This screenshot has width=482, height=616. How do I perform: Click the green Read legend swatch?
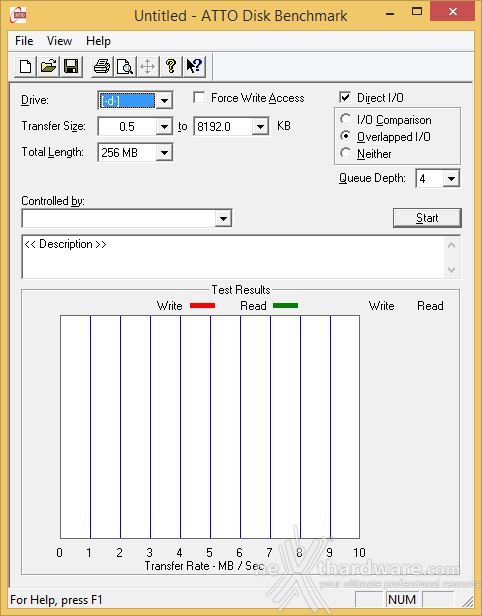click(x=285, y=305)
